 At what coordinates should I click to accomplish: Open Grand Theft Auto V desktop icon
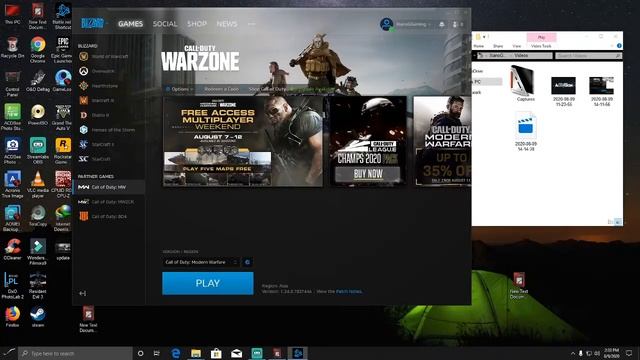(63, 117)
